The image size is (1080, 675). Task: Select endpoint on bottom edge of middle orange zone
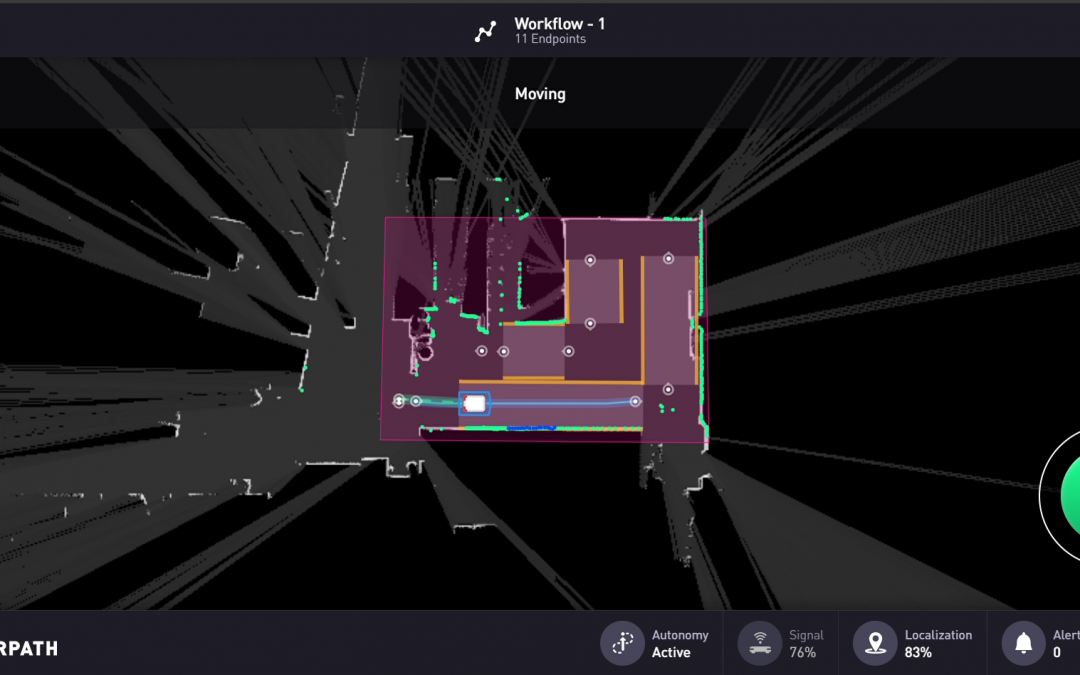[x=590, y=323]
